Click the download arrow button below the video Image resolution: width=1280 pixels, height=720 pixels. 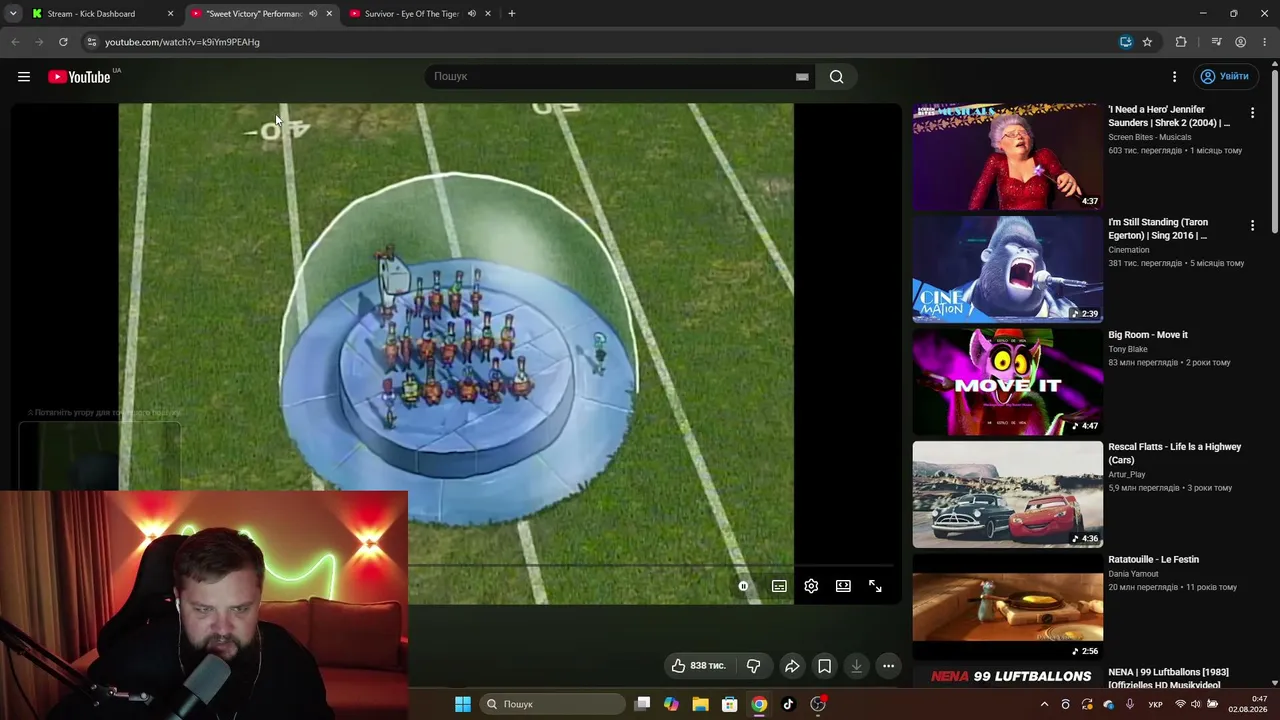coord(856,666)
